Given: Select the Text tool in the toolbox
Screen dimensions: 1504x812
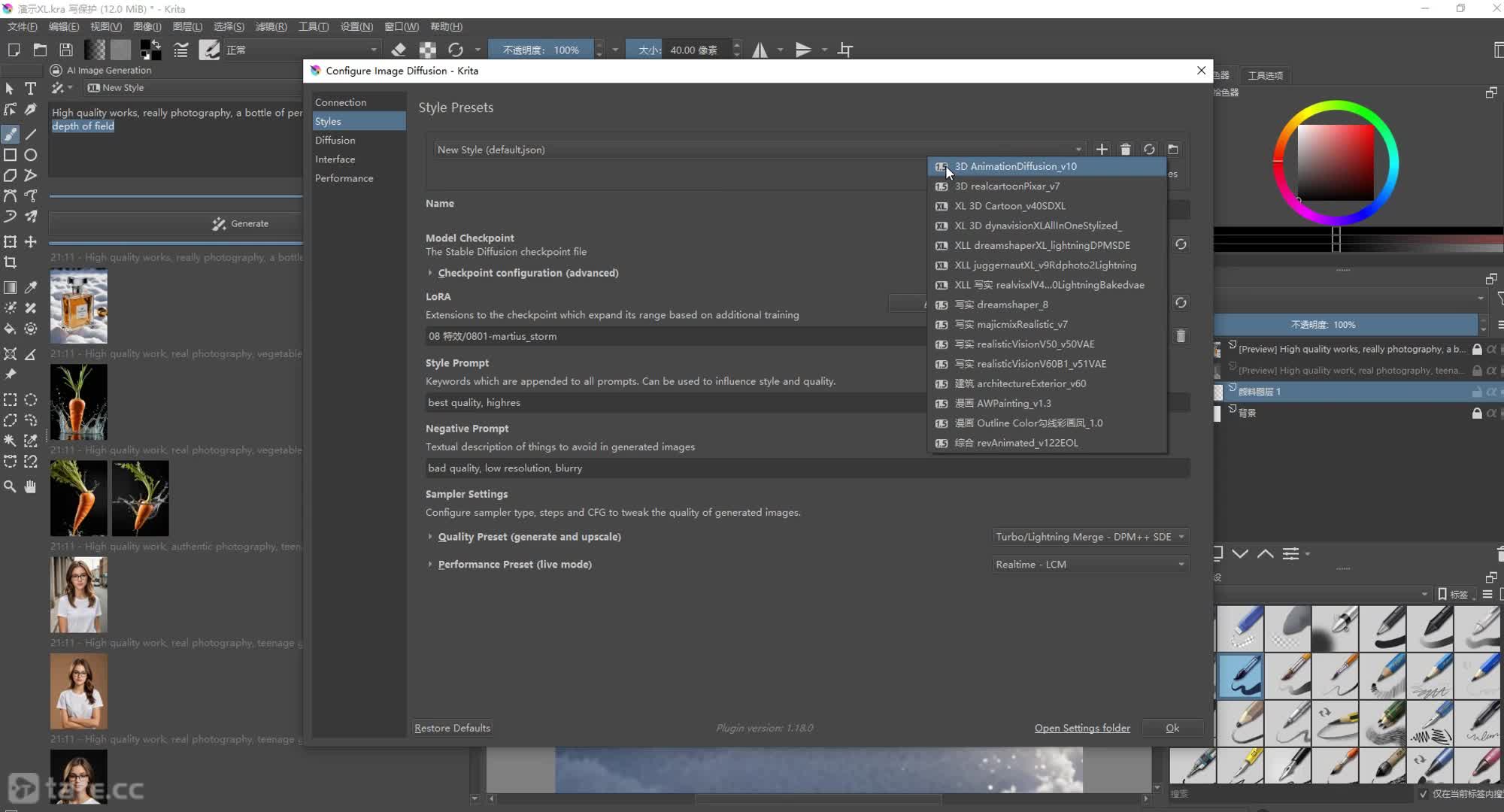Looking at the screenshot, I should (x=30, y=89).
